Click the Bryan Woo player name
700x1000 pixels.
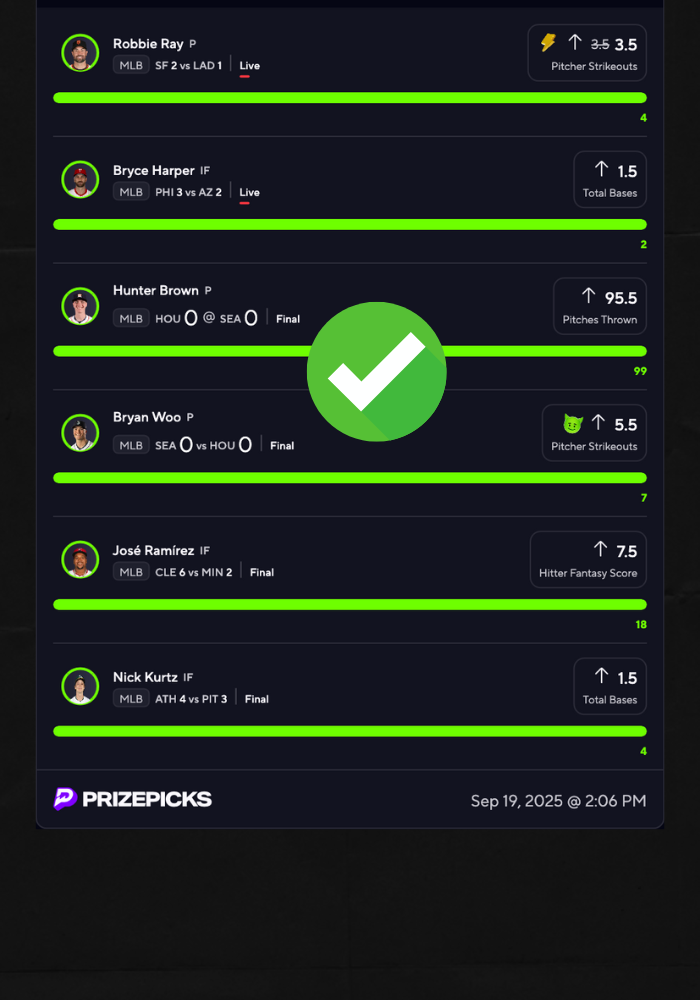coord(147,417)
